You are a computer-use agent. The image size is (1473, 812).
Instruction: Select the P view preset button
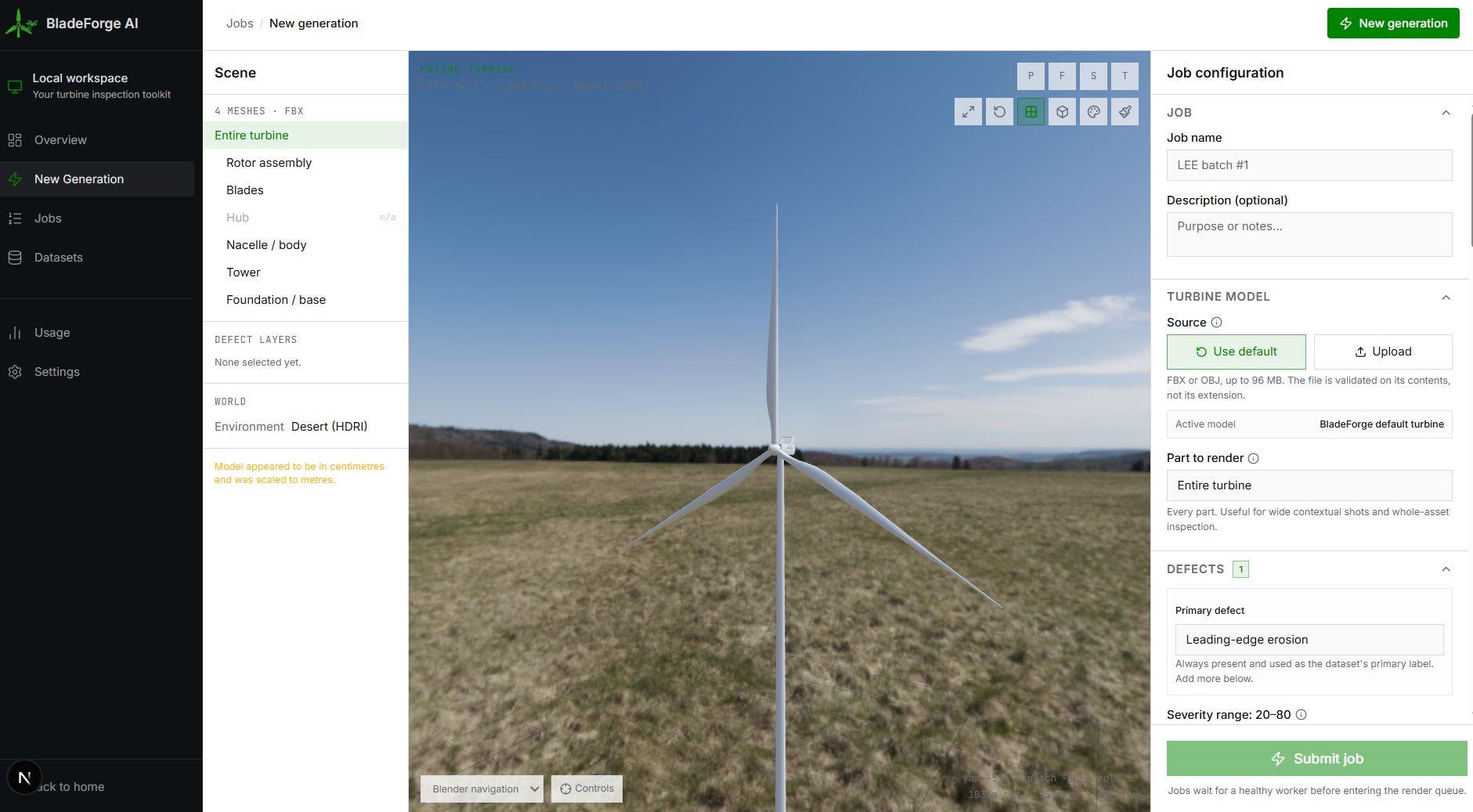(x=1031, y=76)
